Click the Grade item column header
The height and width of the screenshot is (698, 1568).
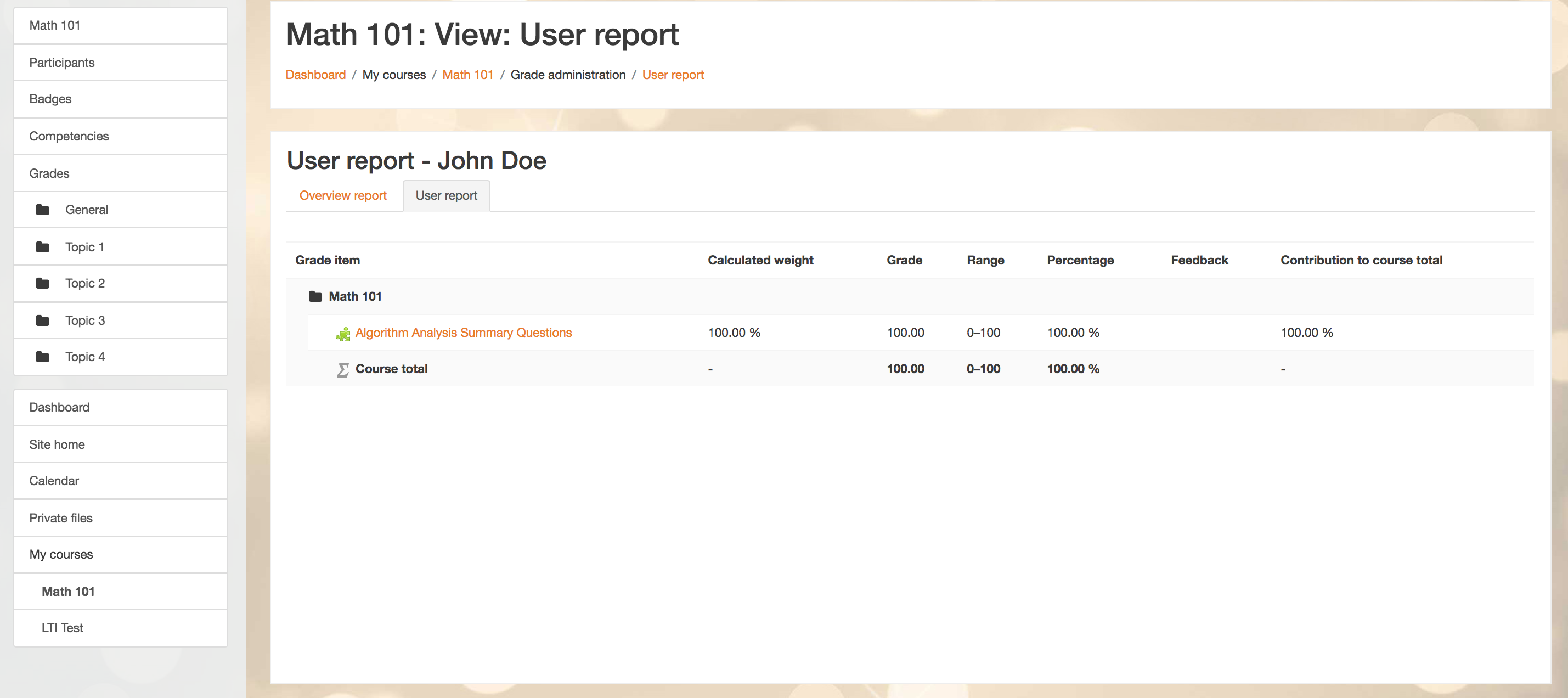(328, 260)
